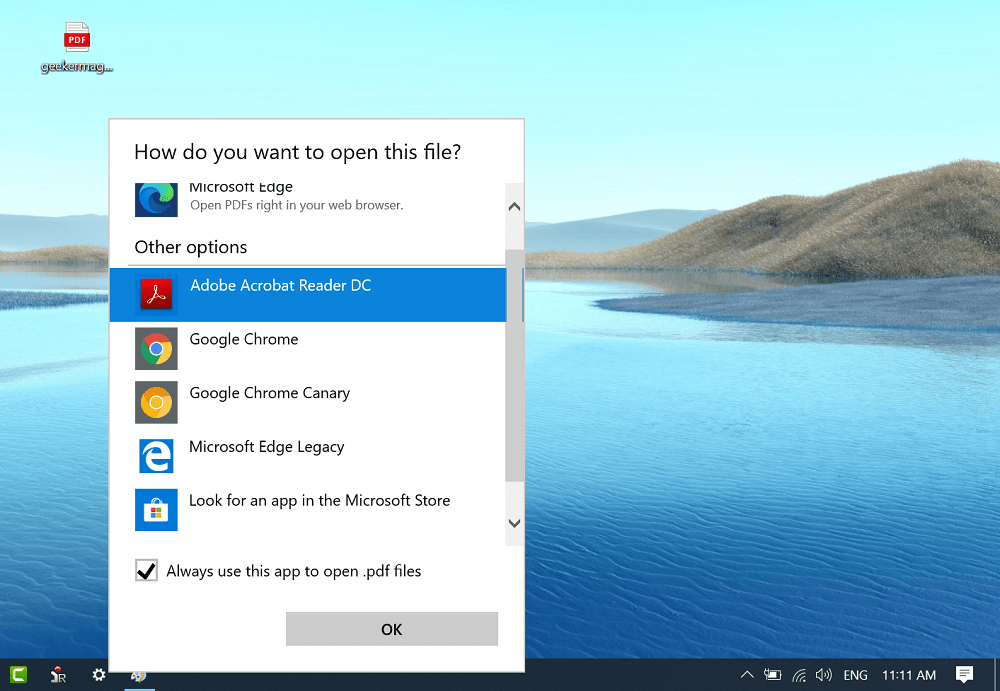The height and width of the screenshot is (691, 1000).
Task: Choose the Google Chrome icon
Action: click(156, 348)
